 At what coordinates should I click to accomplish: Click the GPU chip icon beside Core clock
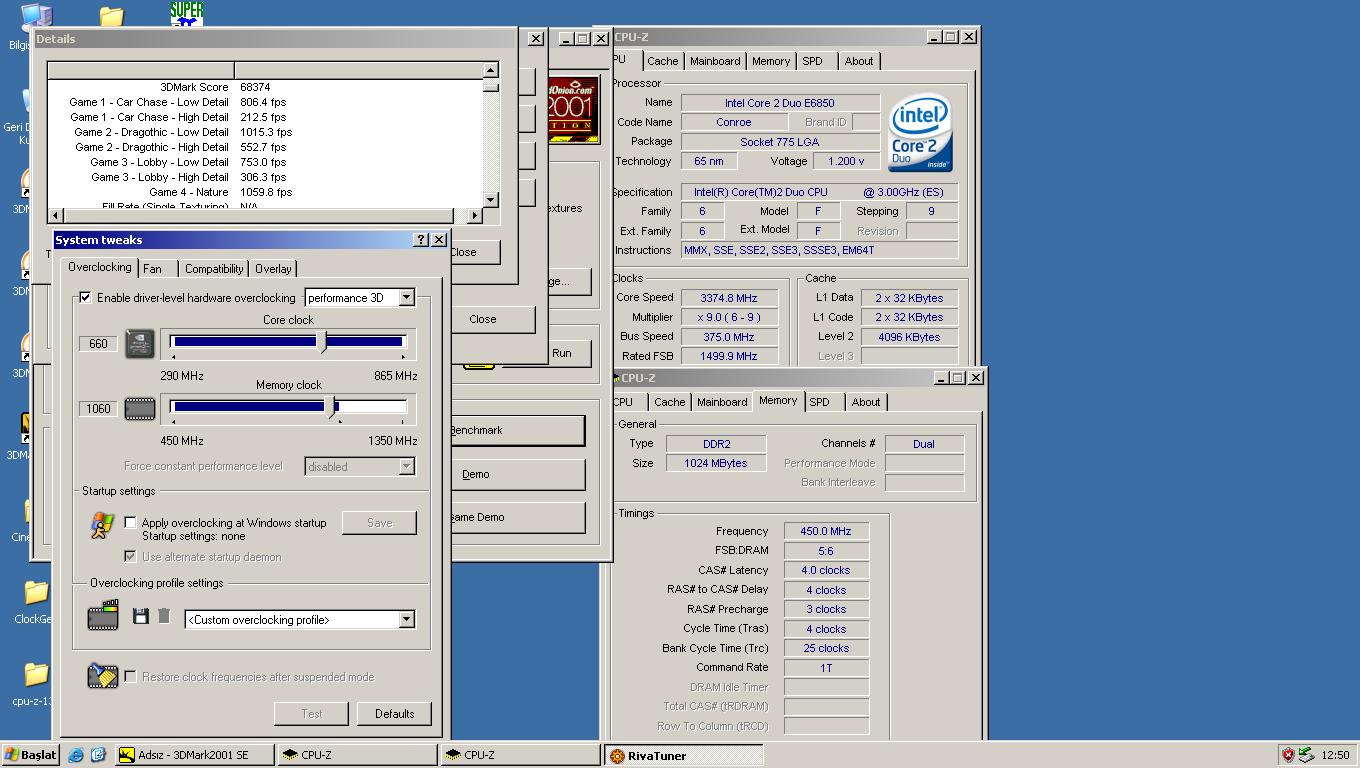(140, 344)
